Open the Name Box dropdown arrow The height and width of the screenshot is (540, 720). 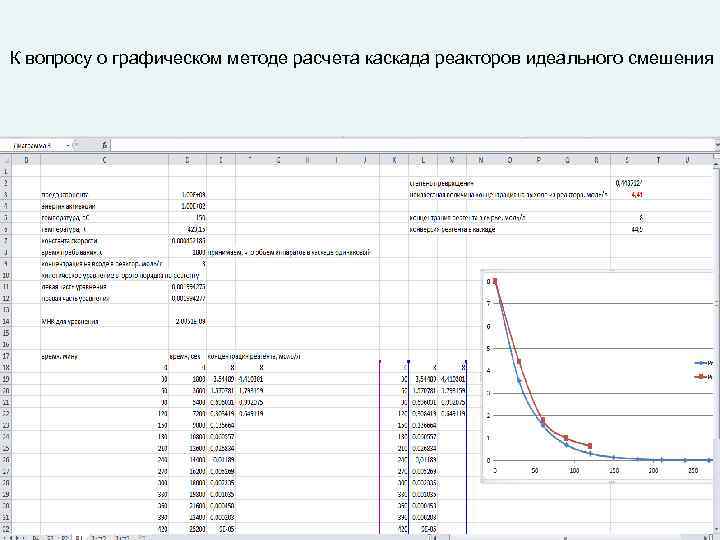(68, 145)
